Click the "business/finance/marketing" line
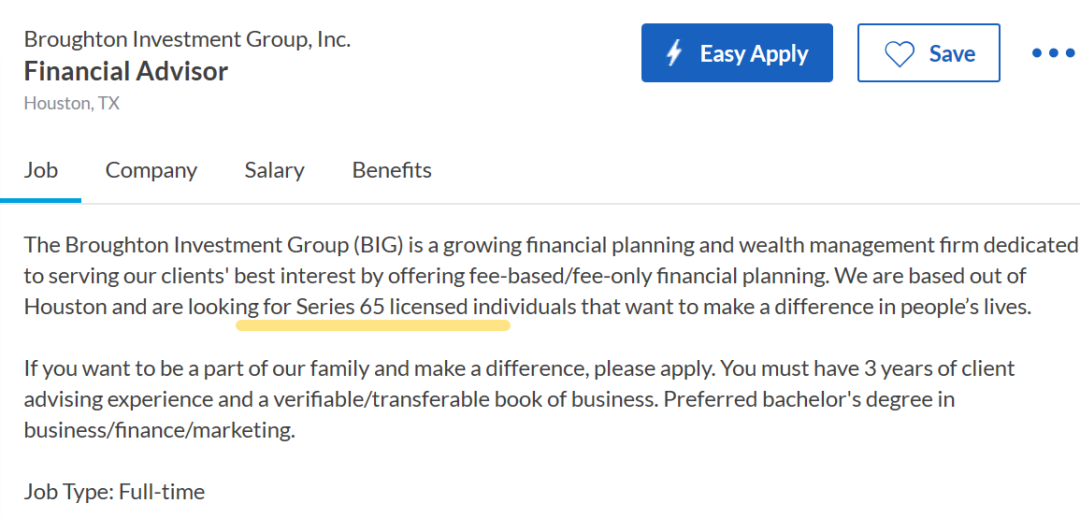 (159, 431)
